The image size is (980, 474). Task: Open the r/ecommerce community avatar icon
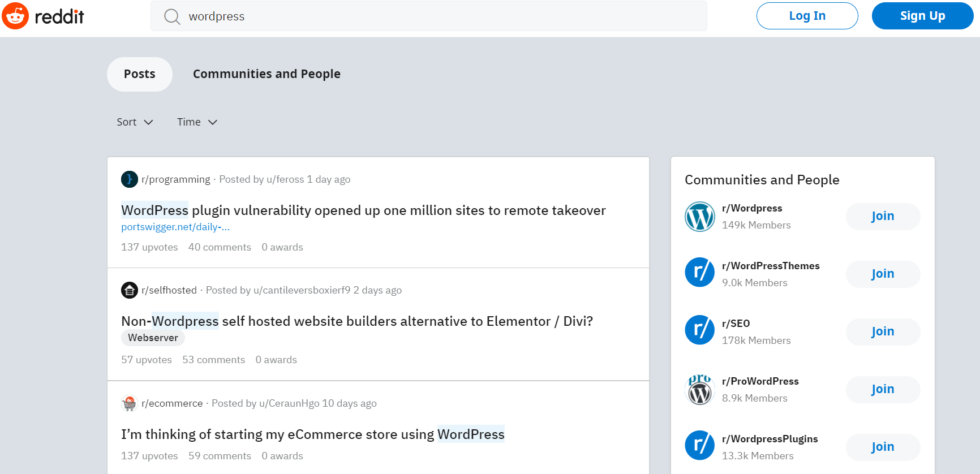(x=129, y=403)
